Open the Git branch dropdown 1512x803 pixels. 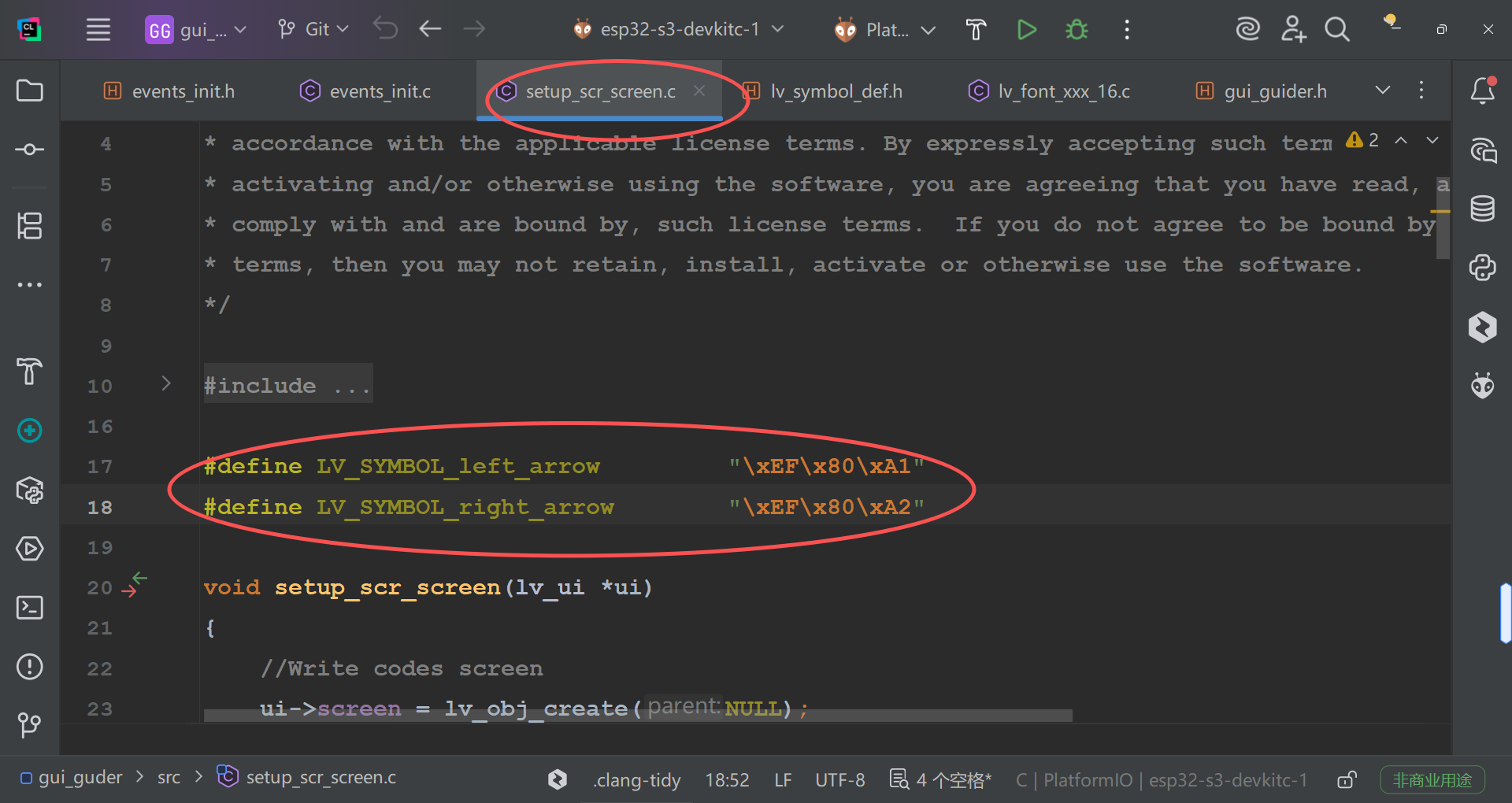(313, 29)
